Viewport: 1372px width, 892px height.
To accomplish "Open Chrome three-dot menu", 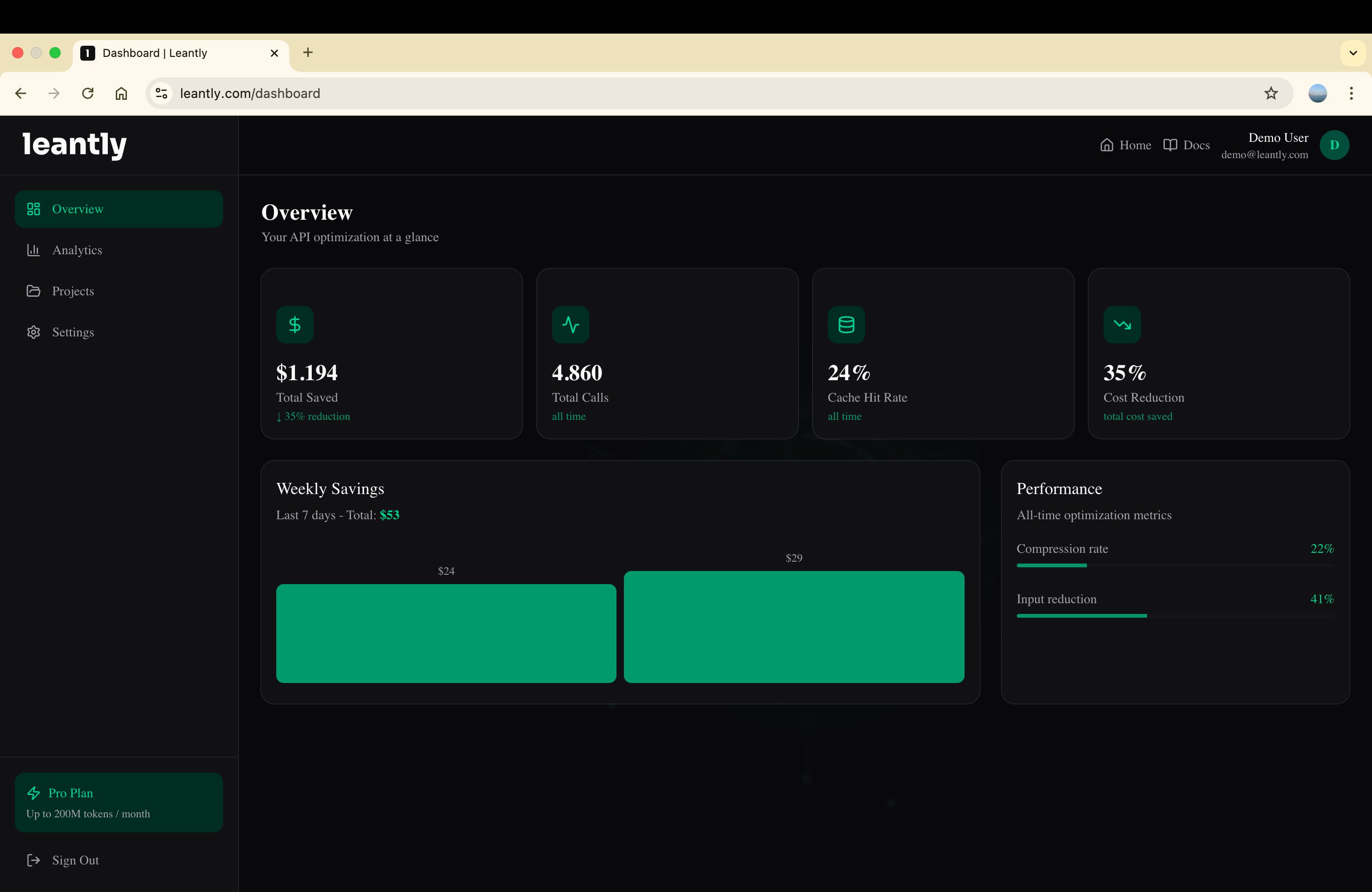I will tap(1351, 93).
